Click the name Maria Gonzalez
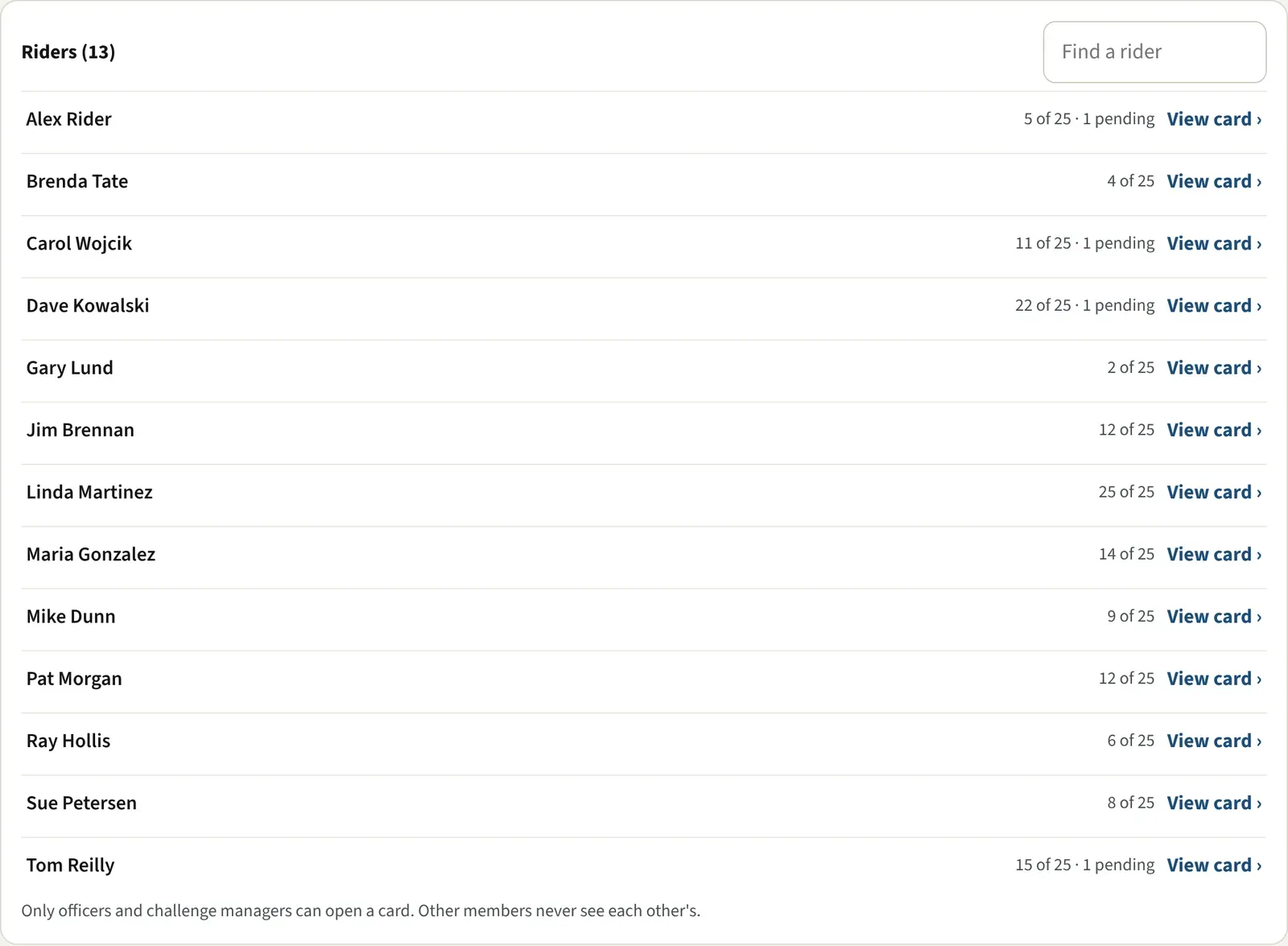The width and height of the screenshot is (1288, 946). [x=91, y=554]
